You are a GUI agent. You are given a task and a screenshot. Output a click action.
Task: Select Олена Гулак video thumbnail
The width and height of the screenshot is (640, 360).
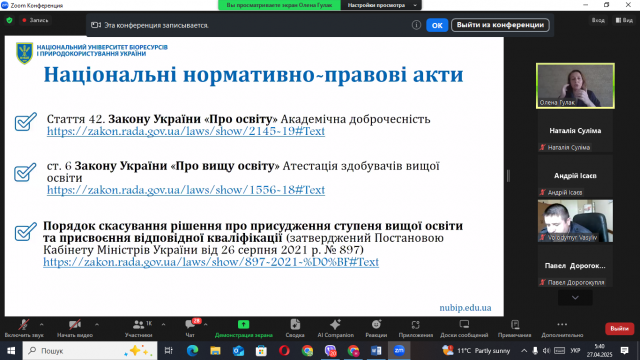tap(575, 86)
